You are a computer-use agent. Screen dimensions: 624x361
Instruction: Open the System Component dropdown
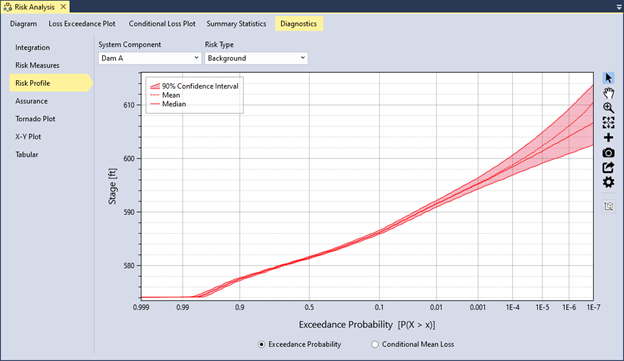pos(150,58)
